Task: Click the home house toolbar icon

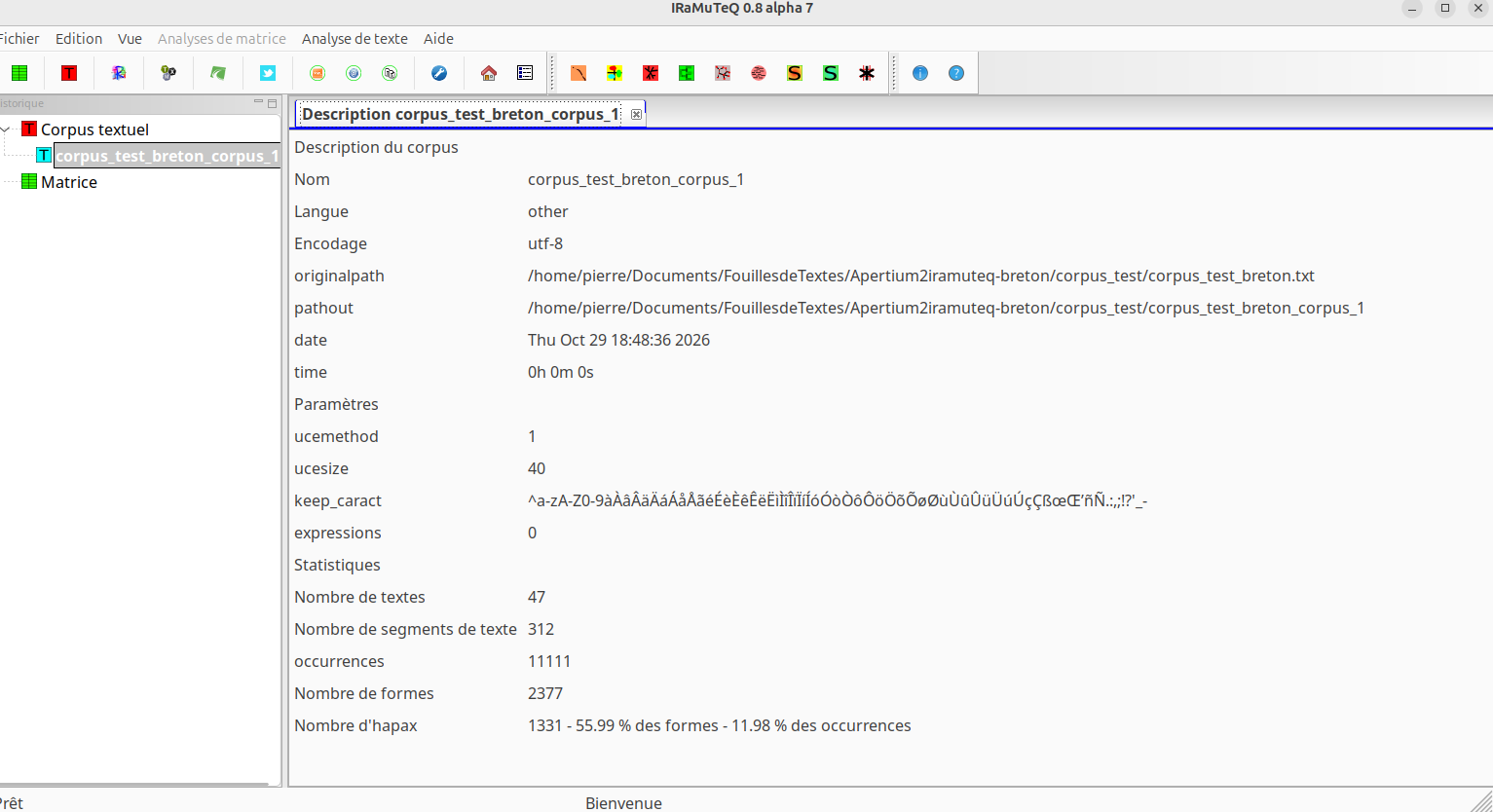Action: coord(489,73)
